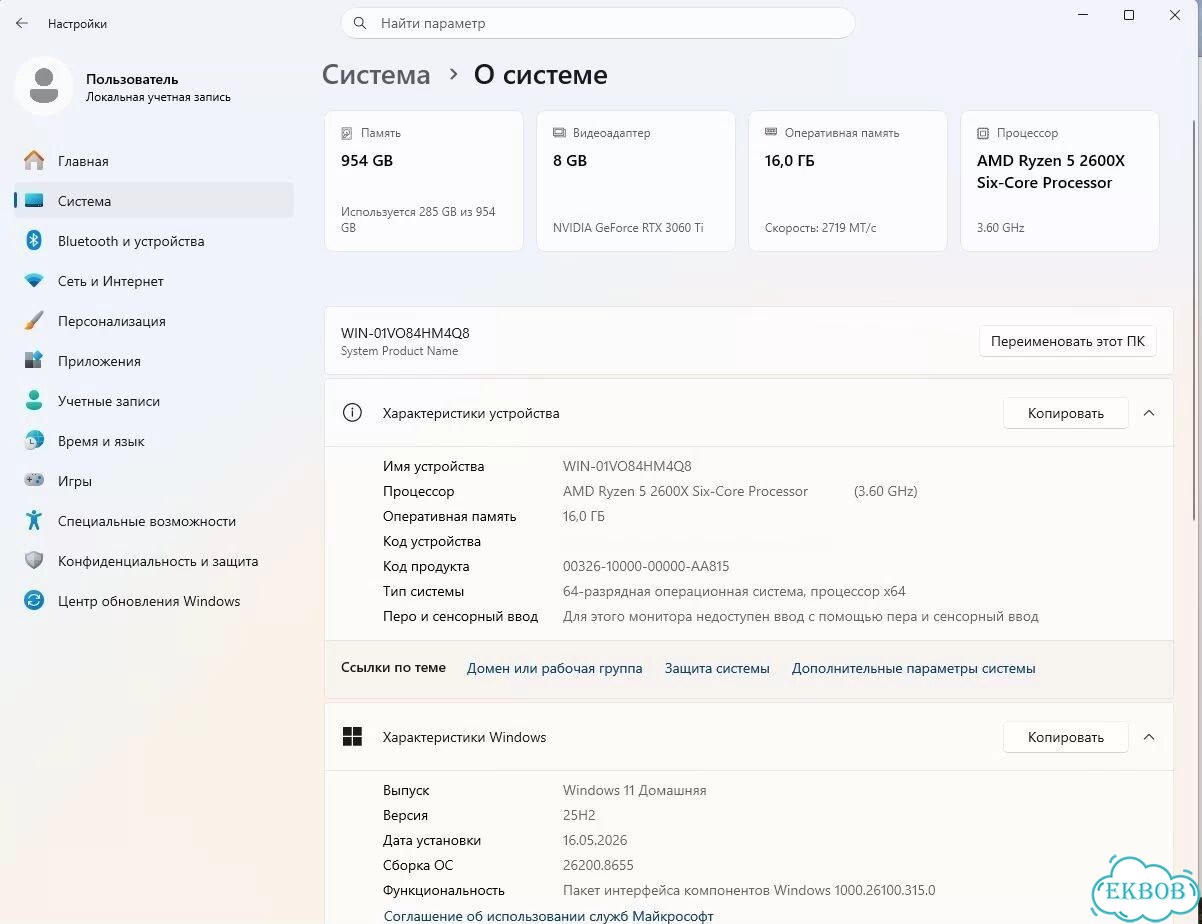Open the Память 954 GB card
The image size is (1202, 924).
coord(424,181)
